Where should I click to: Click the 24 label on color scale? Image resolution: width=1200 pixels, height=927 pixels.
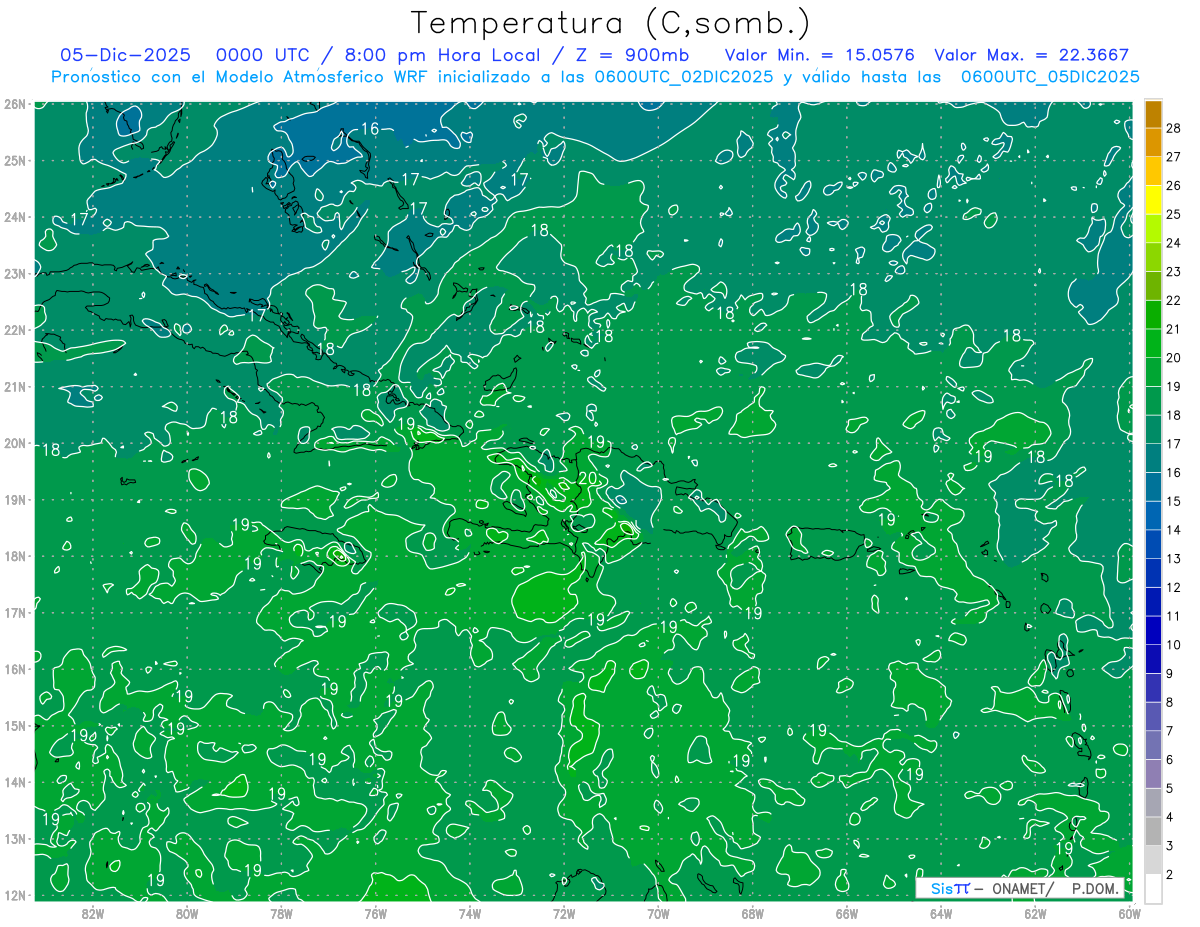[1174, 243]
